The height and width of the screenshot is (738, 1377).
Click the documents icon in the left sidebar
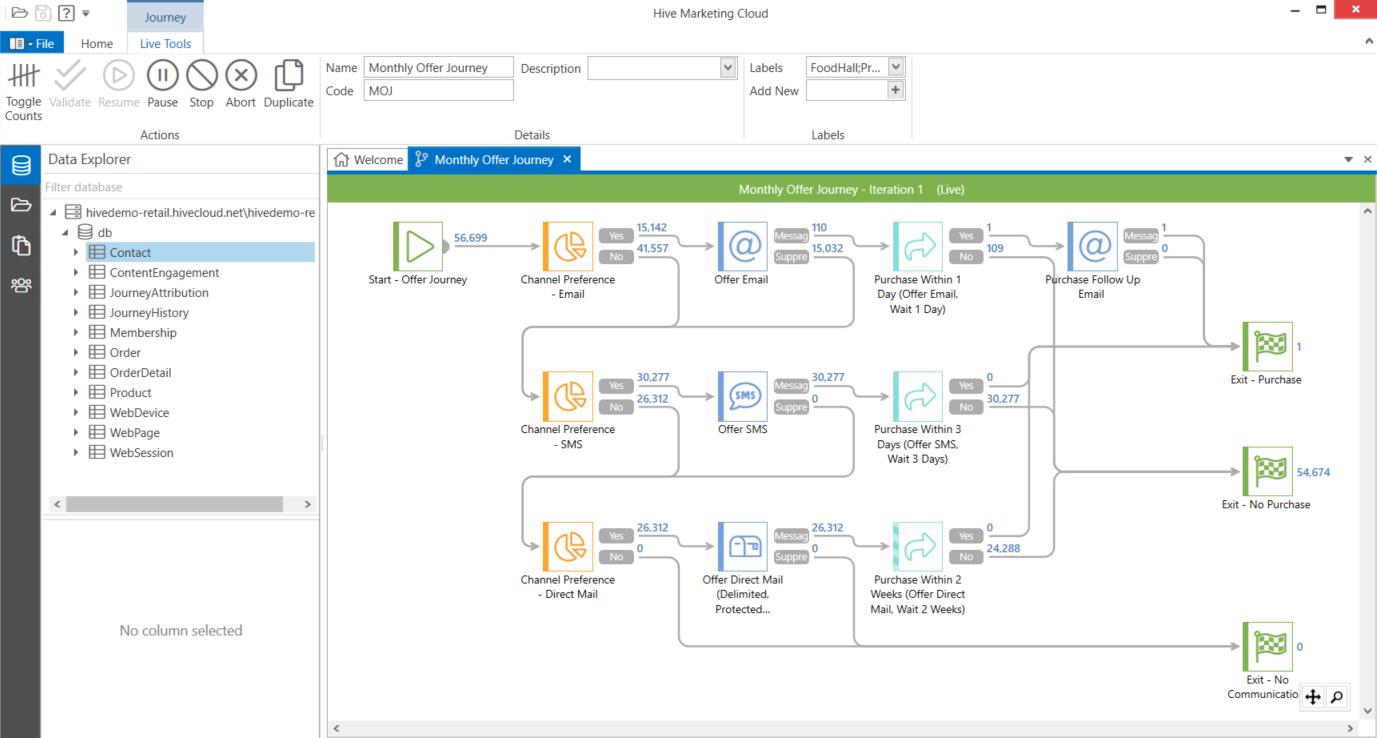click(21, 245)
